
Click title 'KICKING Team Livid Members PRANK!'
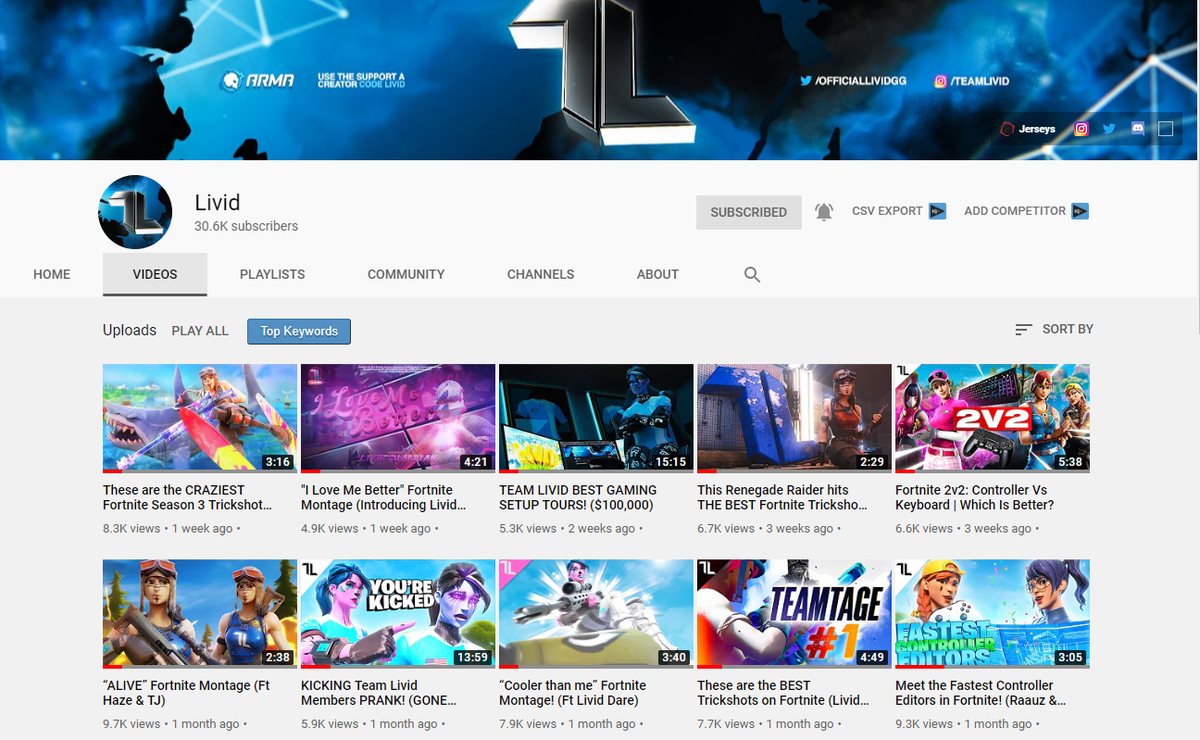coord(379,693)
